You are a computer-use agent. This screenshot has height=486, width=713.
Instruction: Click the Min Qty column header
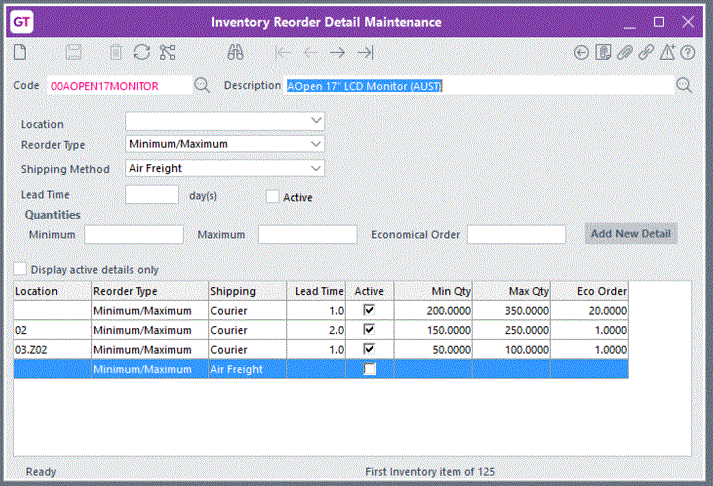pyautogui.click(x=433, y=291)
